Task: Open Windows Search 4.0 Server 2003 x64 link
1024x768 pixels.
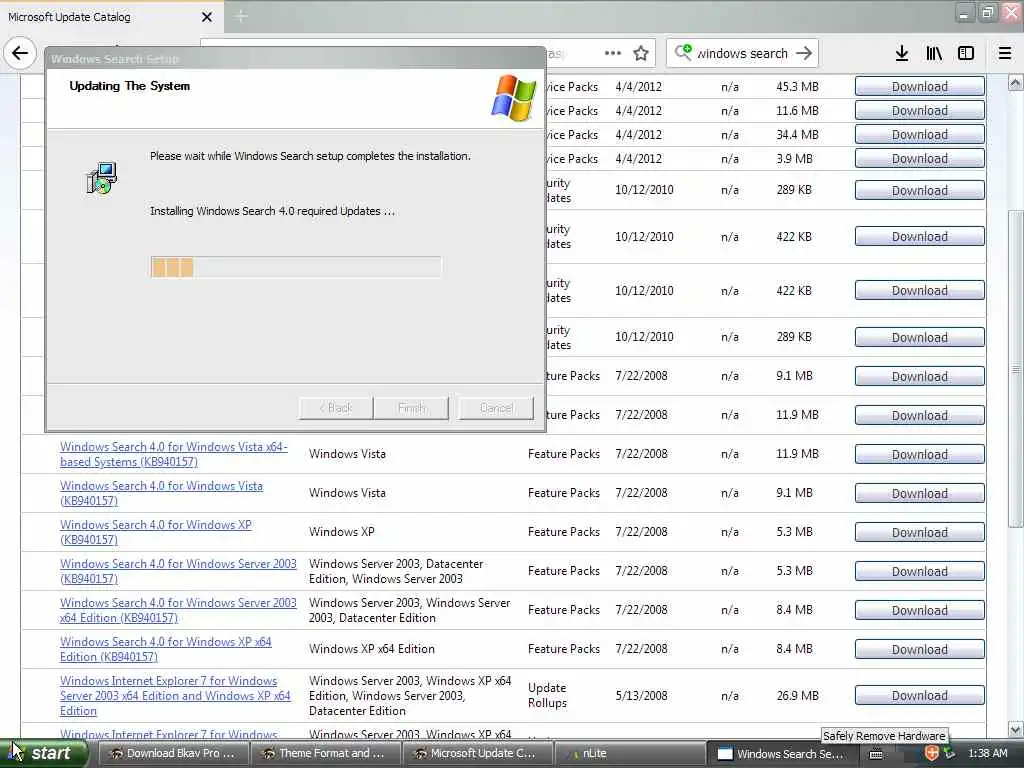Action: [178, 610]
